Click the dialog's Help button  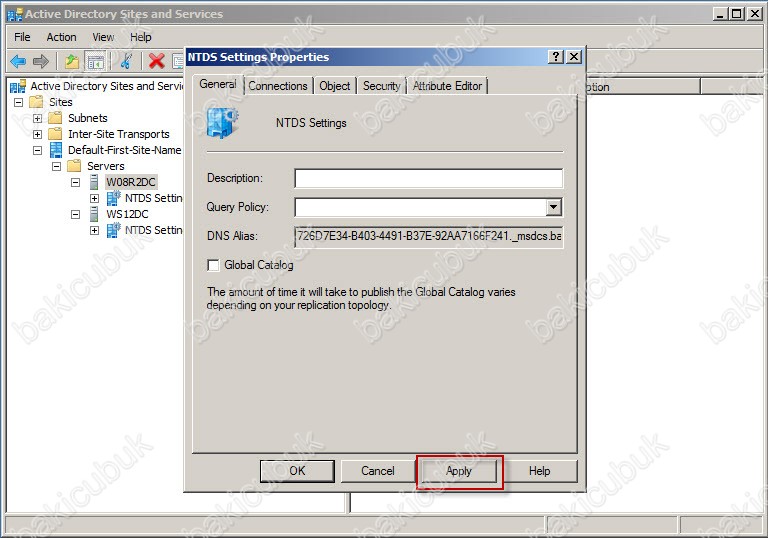coord(539,471)
